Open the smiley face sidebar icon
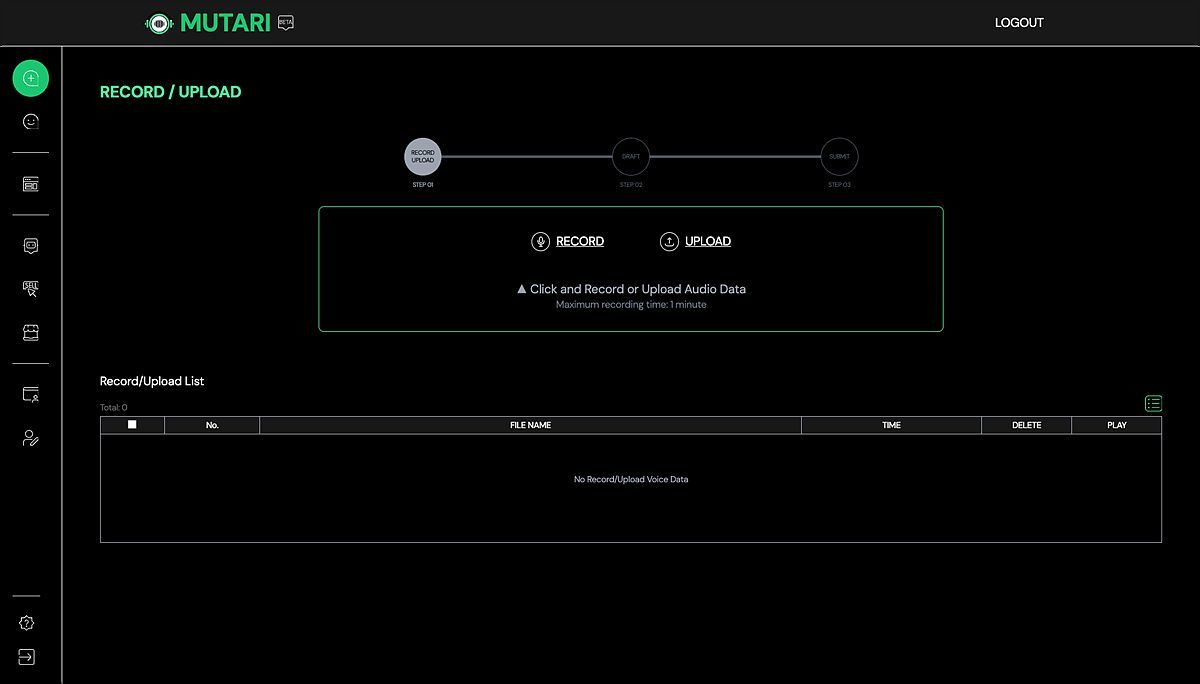The width and height of the screenshot is (1200, 684). (x=31, y=122)
